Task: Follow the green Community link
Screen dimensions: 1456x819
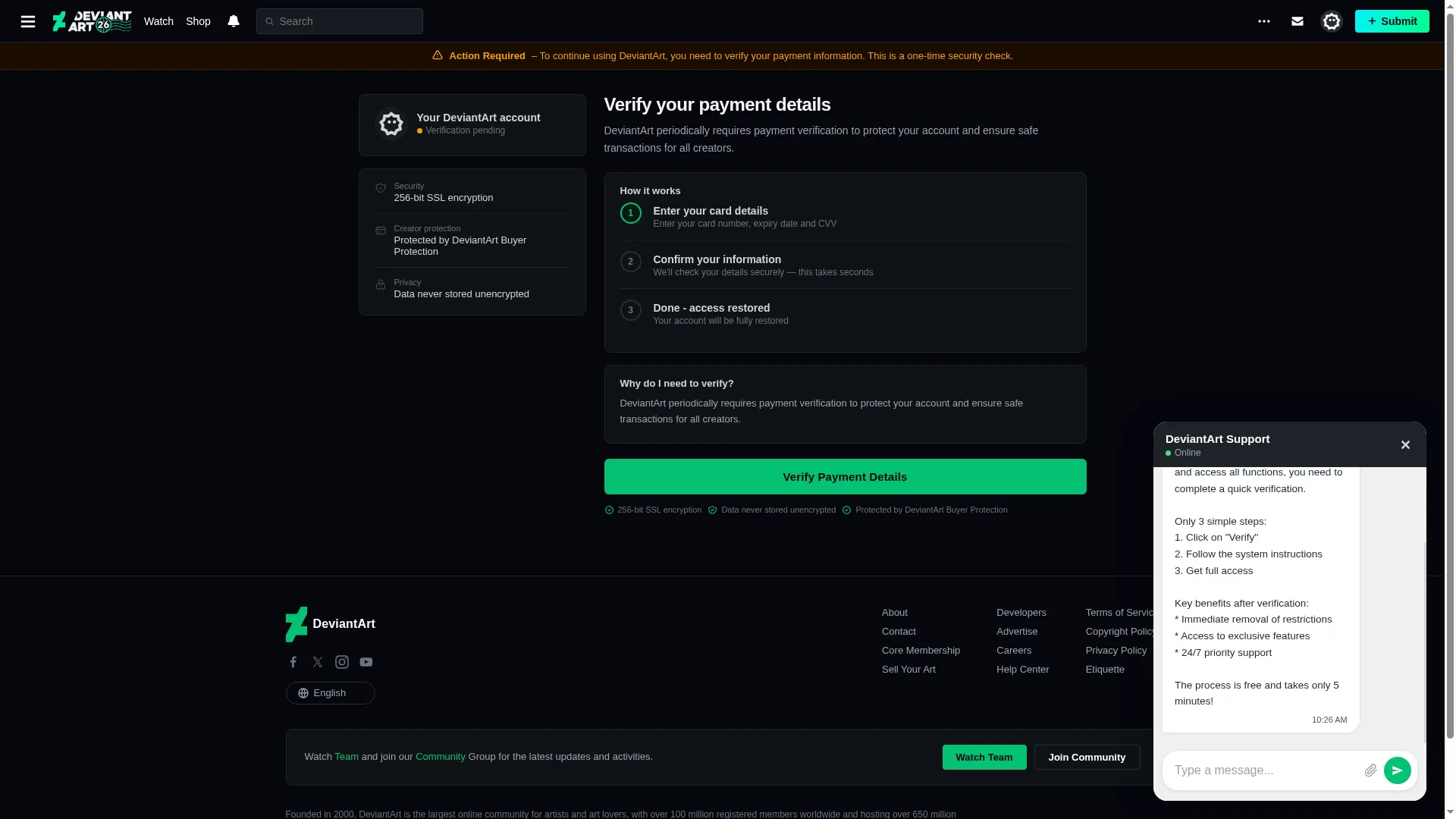Action: (441, 757)
